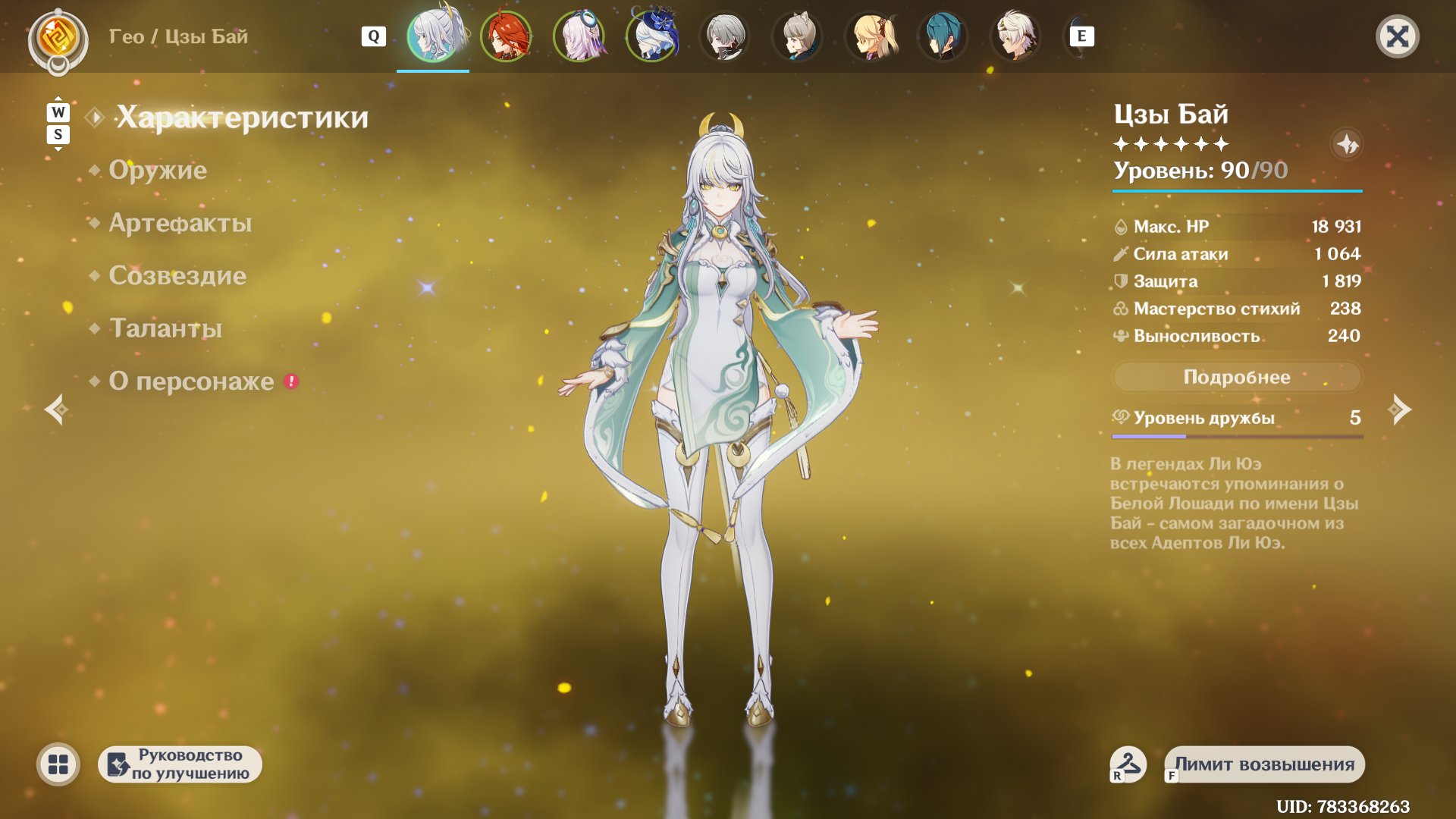Select the red-haired character avatar
The height and width of the screenshot is (819, 1456).
506,36
